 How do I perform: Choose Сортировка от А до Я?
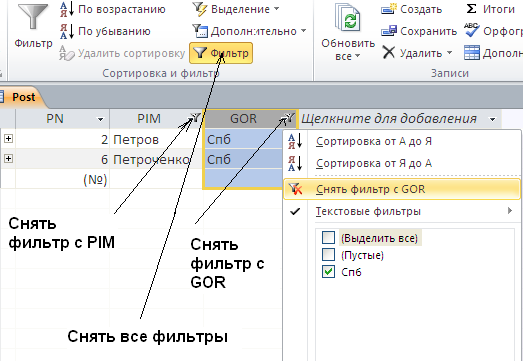tap(402, 141)
